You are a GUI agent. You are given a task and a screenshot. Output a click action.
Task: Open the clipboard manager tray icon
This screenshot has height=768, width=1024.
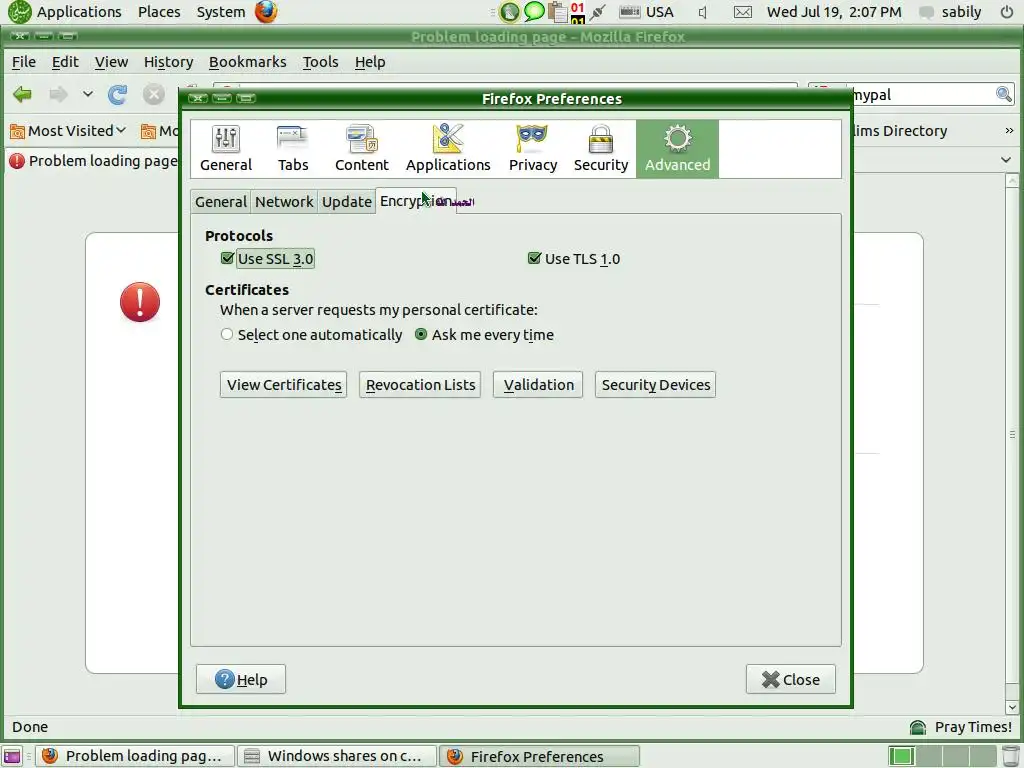coord(557,12)
